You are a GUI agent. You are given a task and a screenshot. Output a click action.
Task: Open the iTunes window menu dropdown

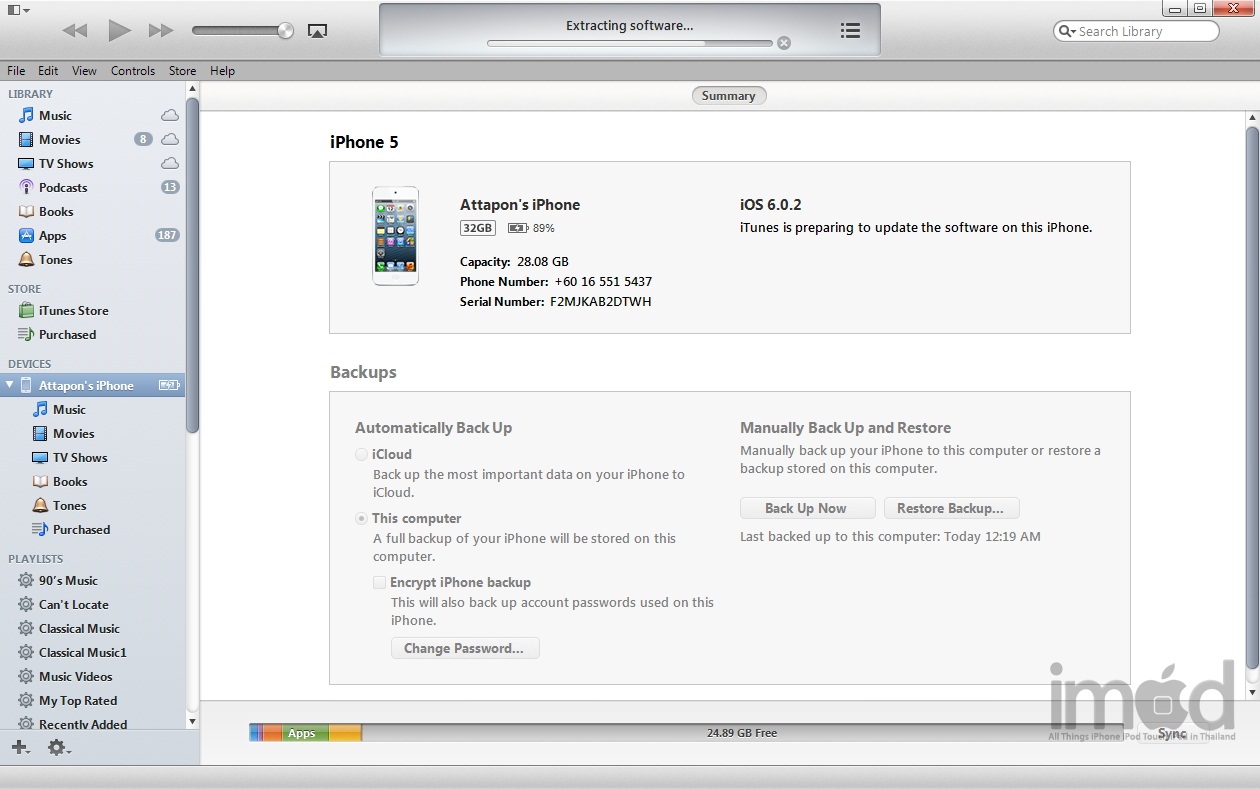[x=17, y=10]
